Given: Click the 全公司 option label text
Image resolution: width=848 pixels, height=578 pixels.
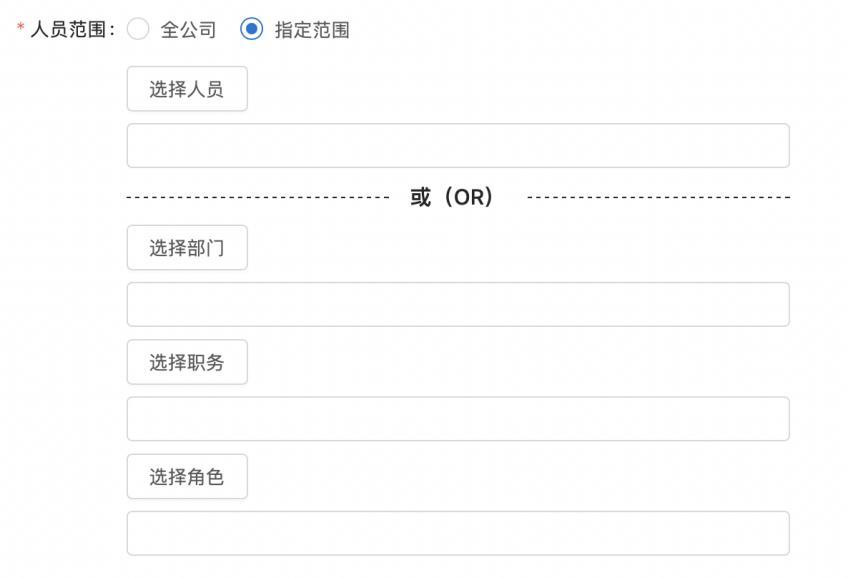Looking at the screenshot, I should [x=188, y=30].
